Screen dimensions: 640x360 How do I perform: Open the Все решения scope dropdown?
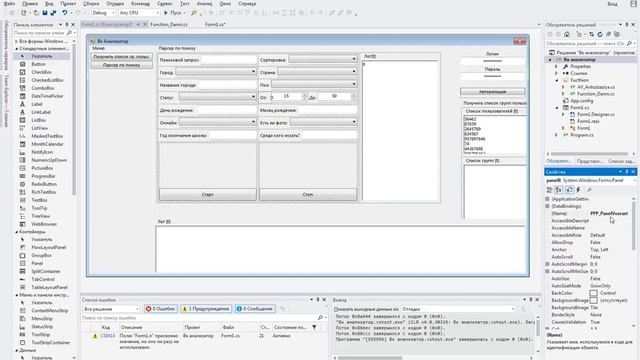pos(111,309)
